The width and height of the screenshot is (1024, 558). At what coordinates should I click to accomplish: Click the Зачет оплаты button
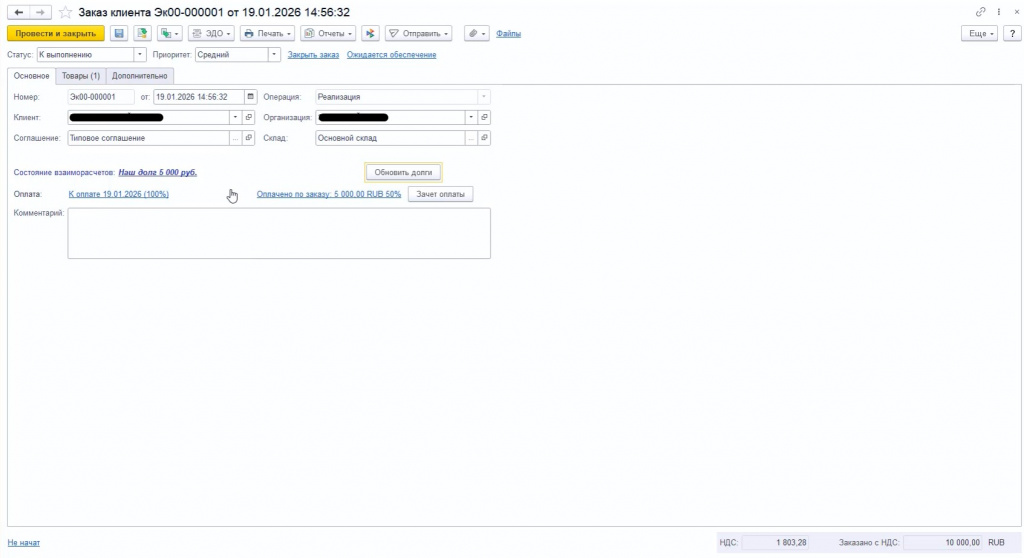[x=440, y=194]
